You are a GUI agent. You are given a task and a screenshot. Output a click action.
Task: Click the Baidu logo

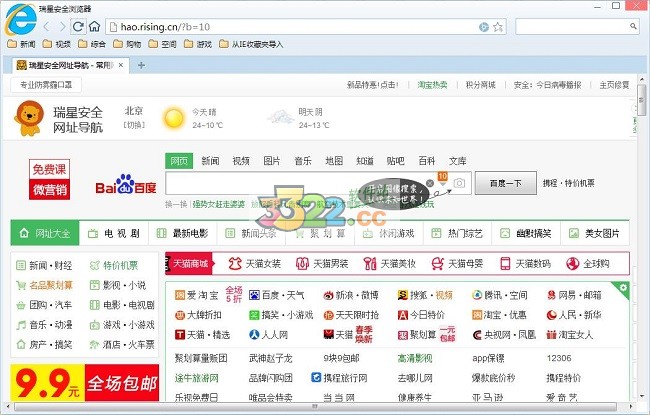(126, 184)
